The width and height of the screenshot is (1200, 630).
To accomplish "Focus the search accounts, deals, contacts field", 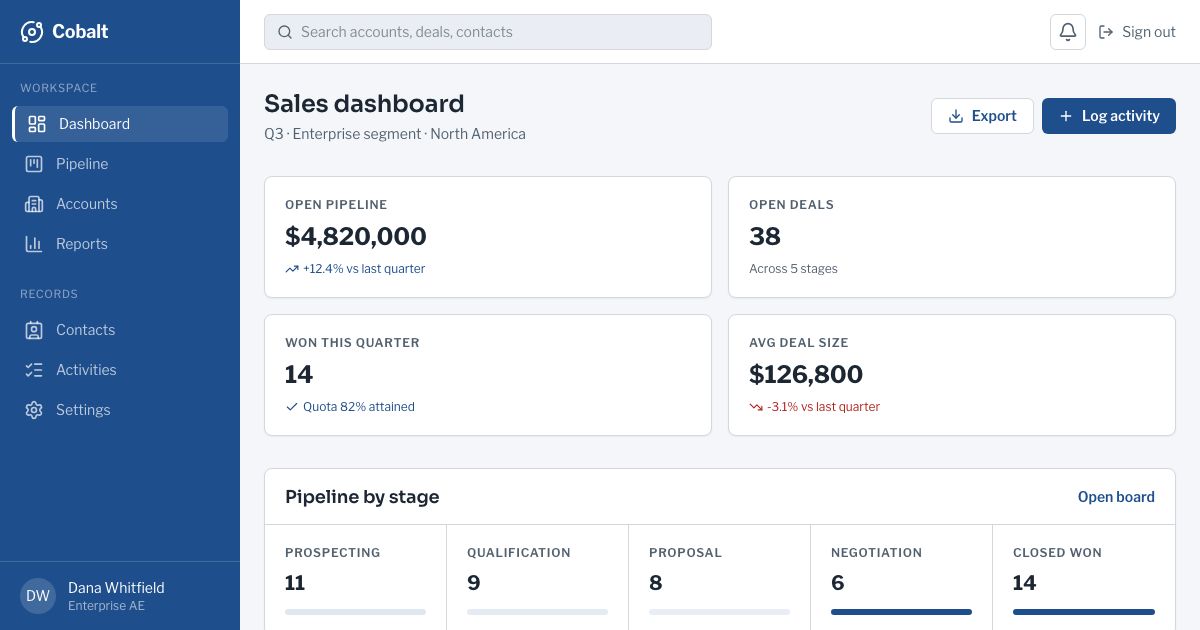I will pos(488,32).
